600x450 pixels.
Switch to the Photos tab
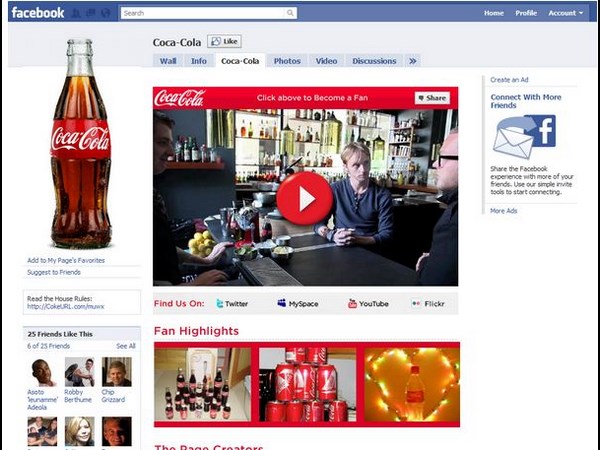click(x=287, y=61)
